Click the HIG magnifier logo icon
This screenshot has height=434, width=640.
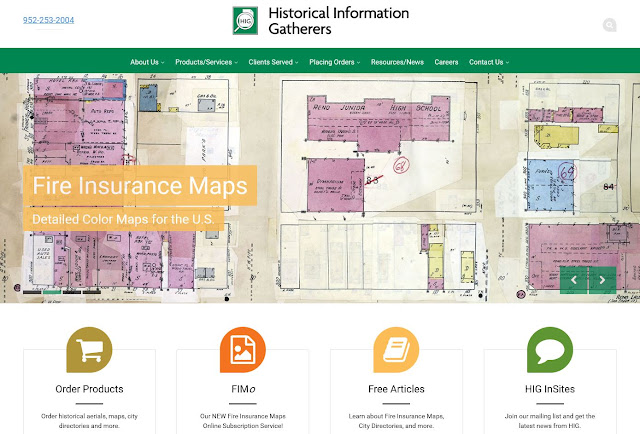click(x=245, y=20)
